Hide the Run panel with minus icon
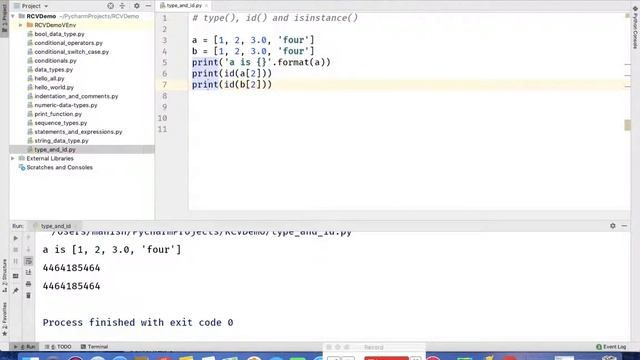The height and width of the screenshot is (360, 640). click(624, 226)
